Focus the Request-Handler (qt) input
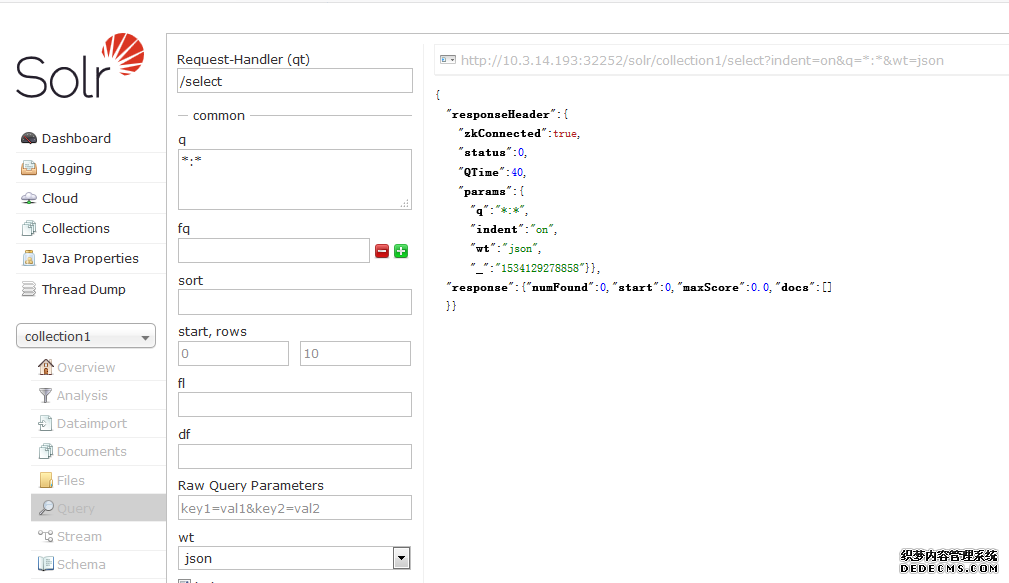This screenshot has height=583, width=1009. click(x=294, y=81)
